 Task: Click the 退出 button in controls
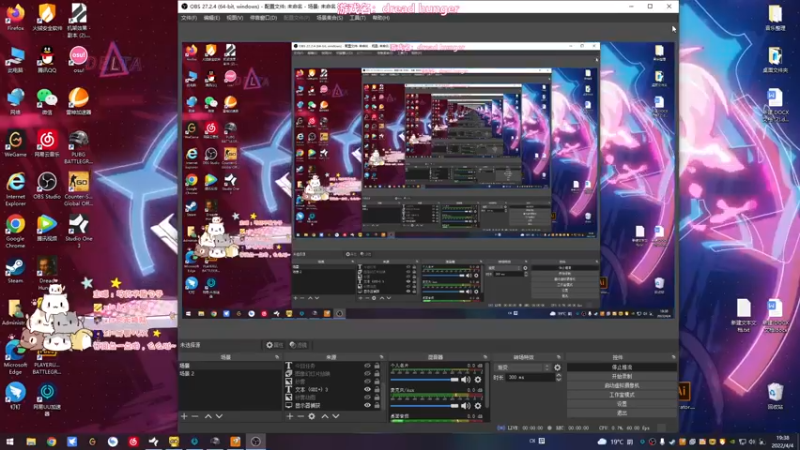[x=621, y=413]
